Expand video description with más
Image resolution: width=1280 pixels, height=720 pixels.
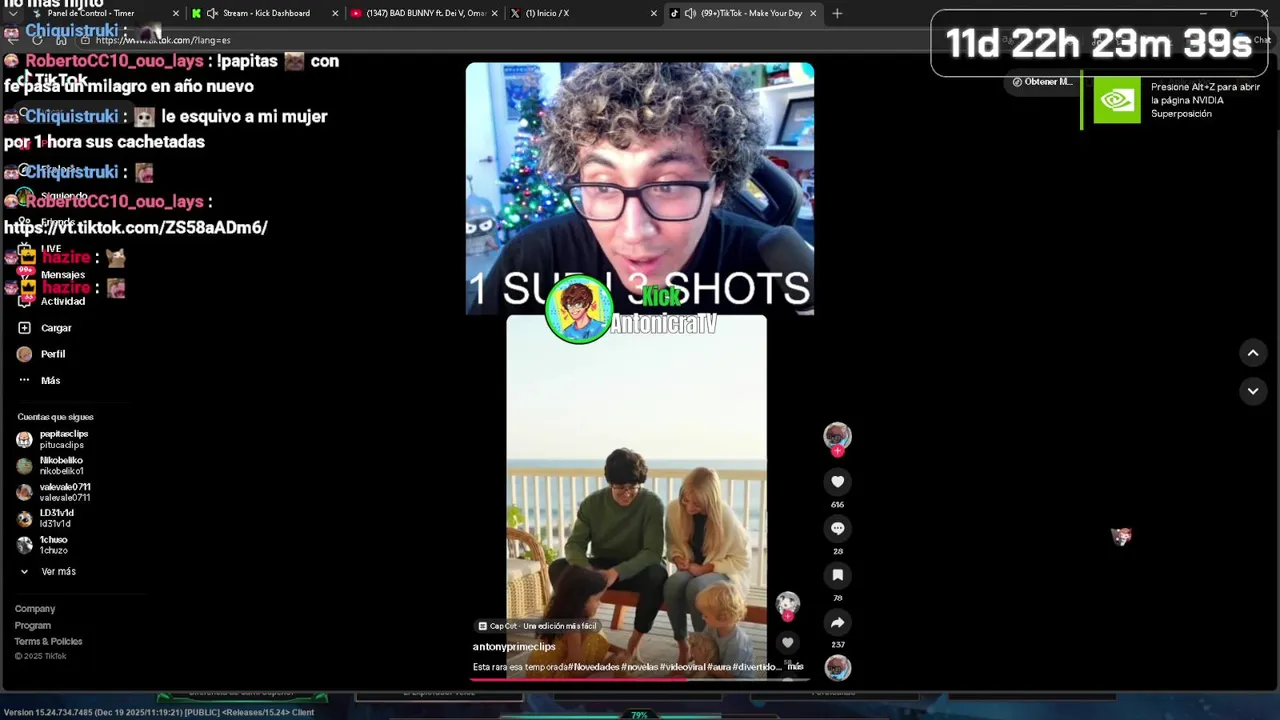click(x=795, y=666)
